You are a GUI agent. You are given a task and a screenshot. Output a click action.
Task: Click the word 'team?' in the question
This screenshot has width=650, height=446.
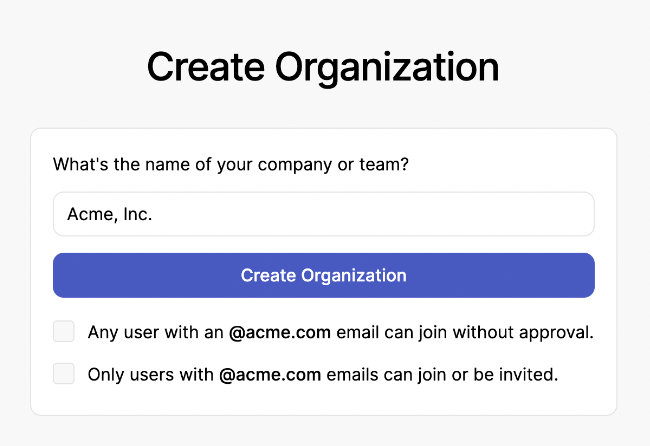384,165
